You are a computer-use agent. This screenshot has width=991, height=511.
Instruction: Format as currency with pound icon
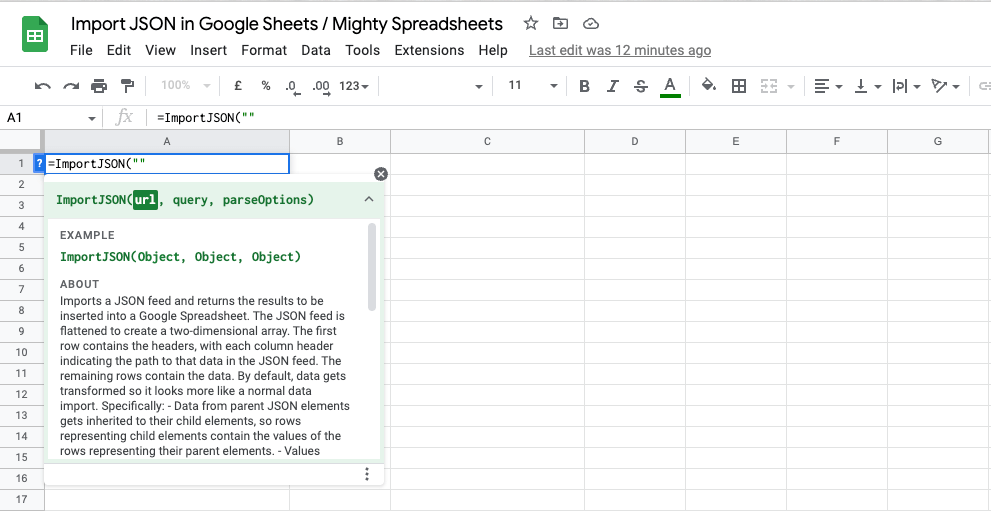(238, 86)
